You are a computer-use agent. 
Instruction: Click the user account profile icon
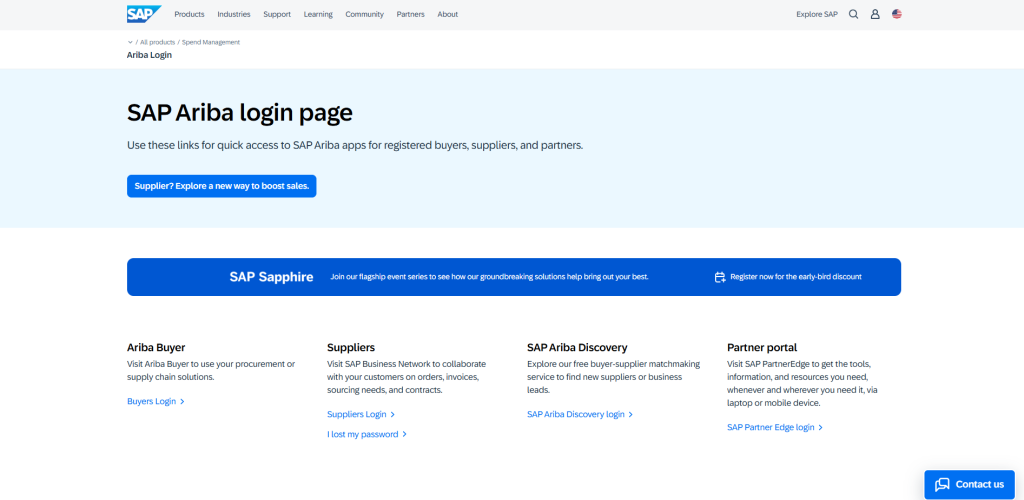click(x=875, y=14)
